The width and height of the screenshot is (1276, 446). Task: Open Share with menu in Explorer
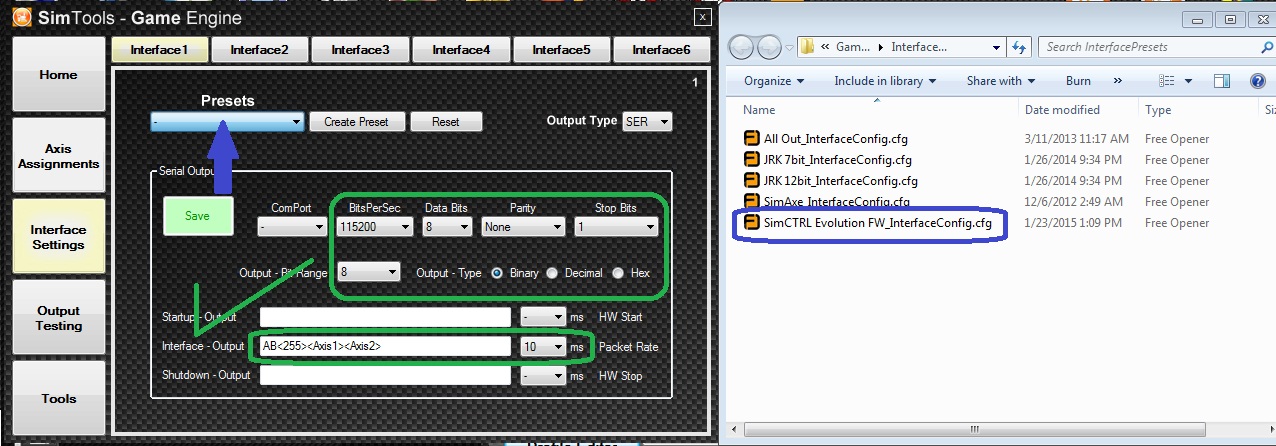tap(1000, 81)
